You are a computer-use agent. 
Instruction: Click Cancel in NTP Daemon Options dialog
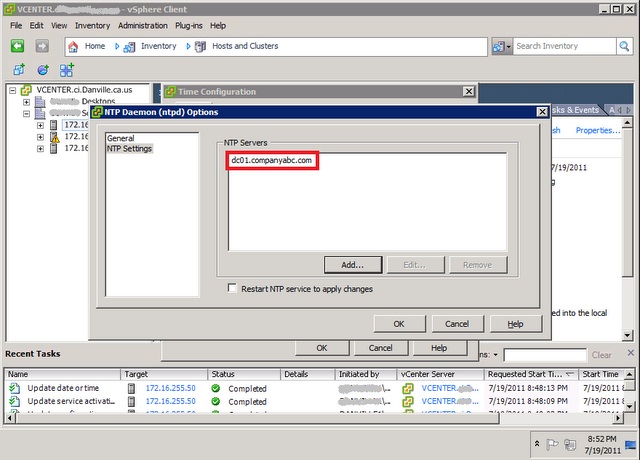(x=457, y=324)
